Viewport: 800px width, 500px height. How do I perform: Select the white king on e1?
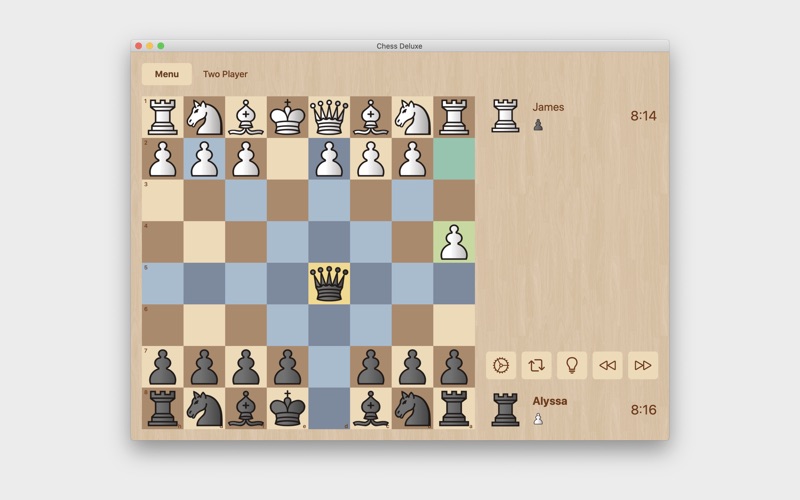[287, 117]
